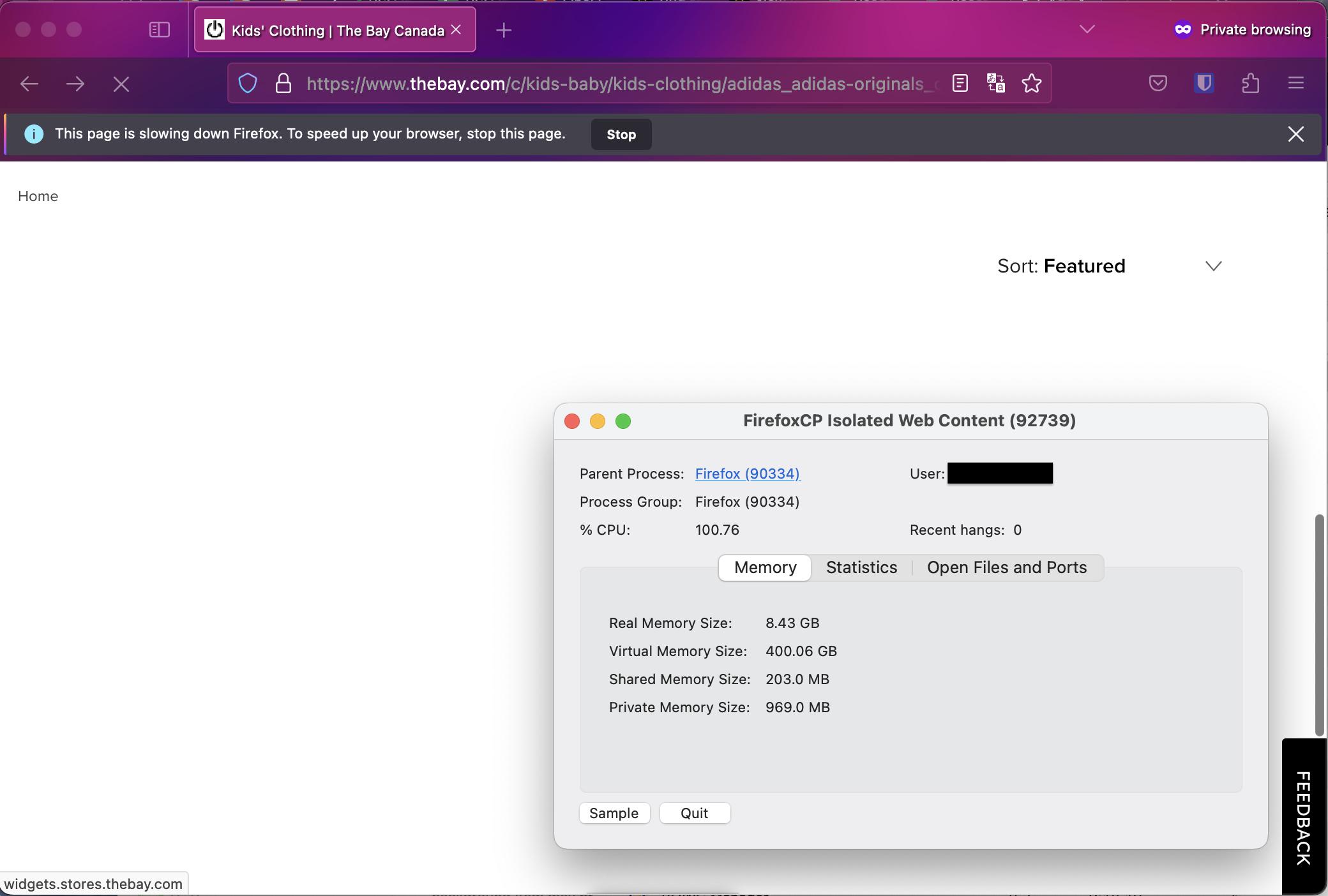Open Firefox (90334) parent process link
The width and height of the screenshot is (1328, 896).
748,474
